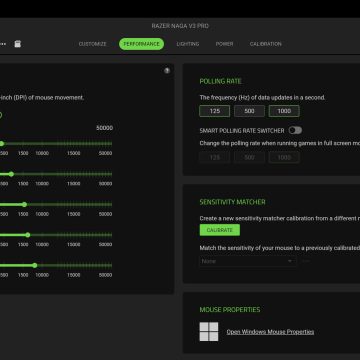360x360 pixels.
Task: Expand the None calibration dropdown
Action: pyautogui.click(x=248, y=261)
